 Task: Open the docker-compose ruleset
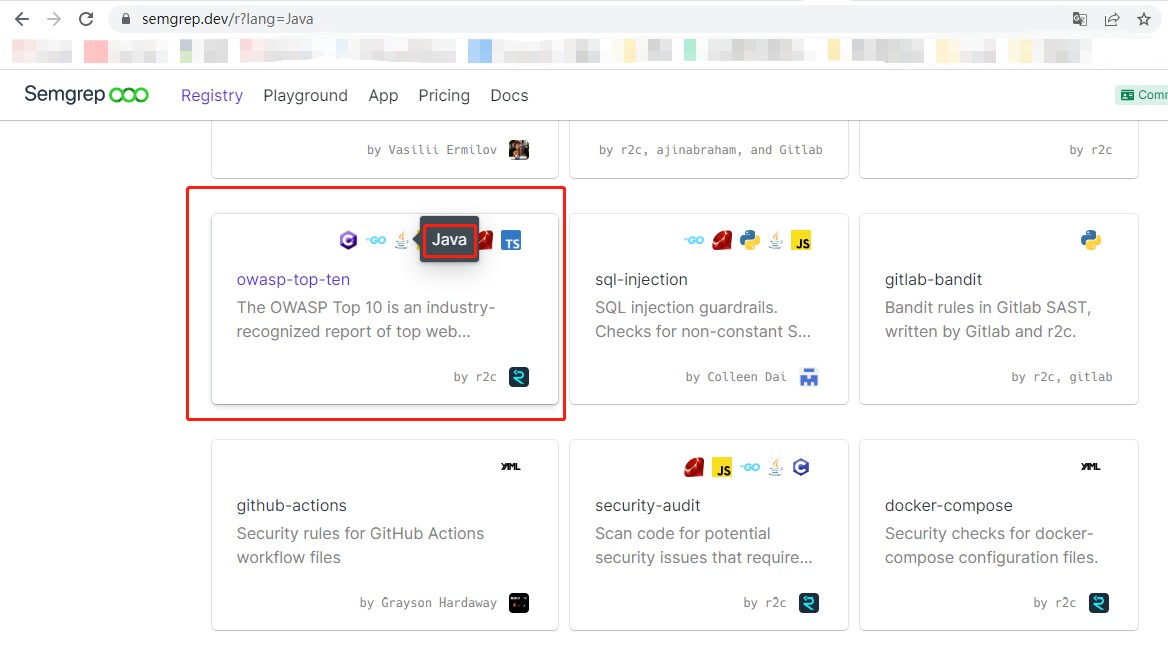click(x=948, y=505)
